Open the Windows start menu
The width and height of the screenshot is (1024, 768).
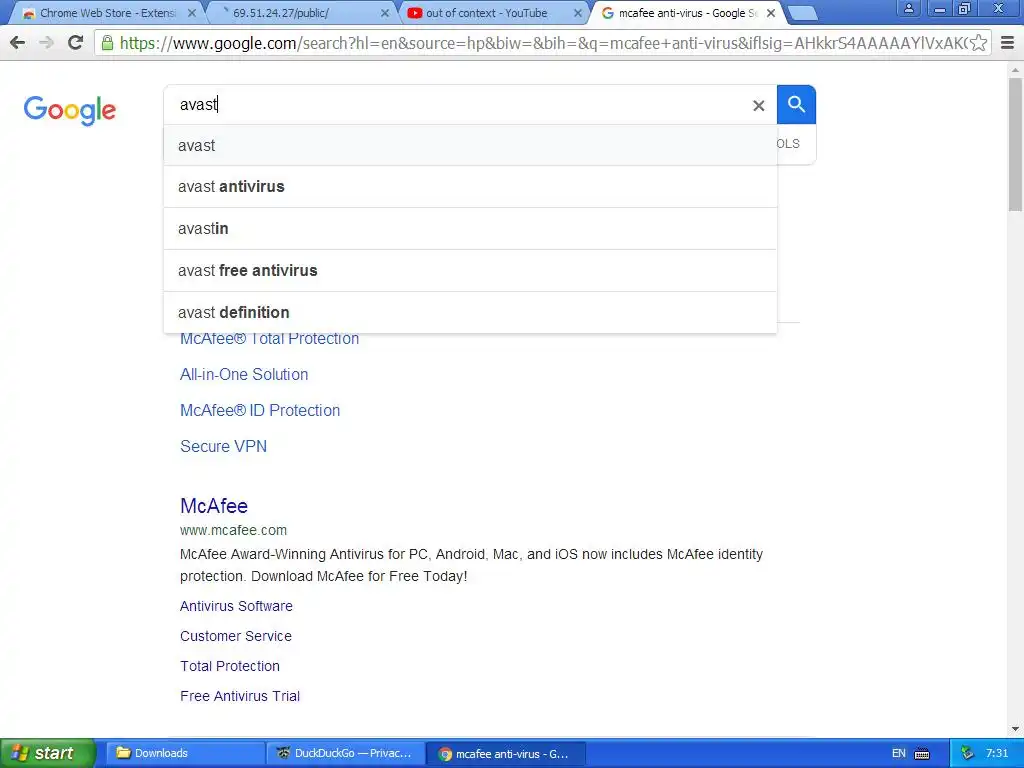(47, 754)
